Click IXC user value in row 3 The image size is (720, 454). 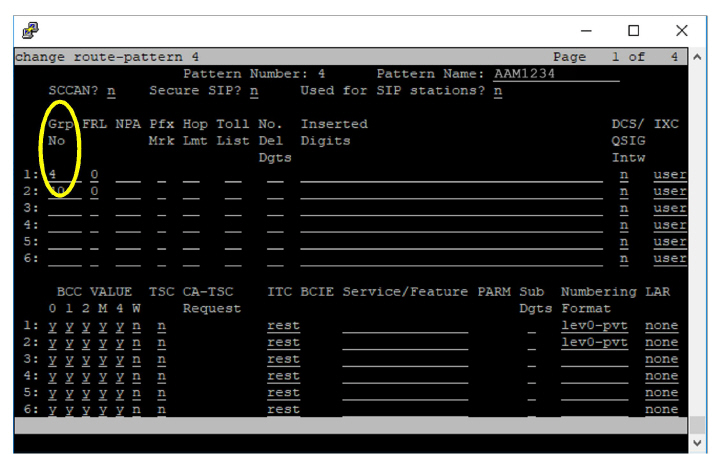(x=670, y=208)
